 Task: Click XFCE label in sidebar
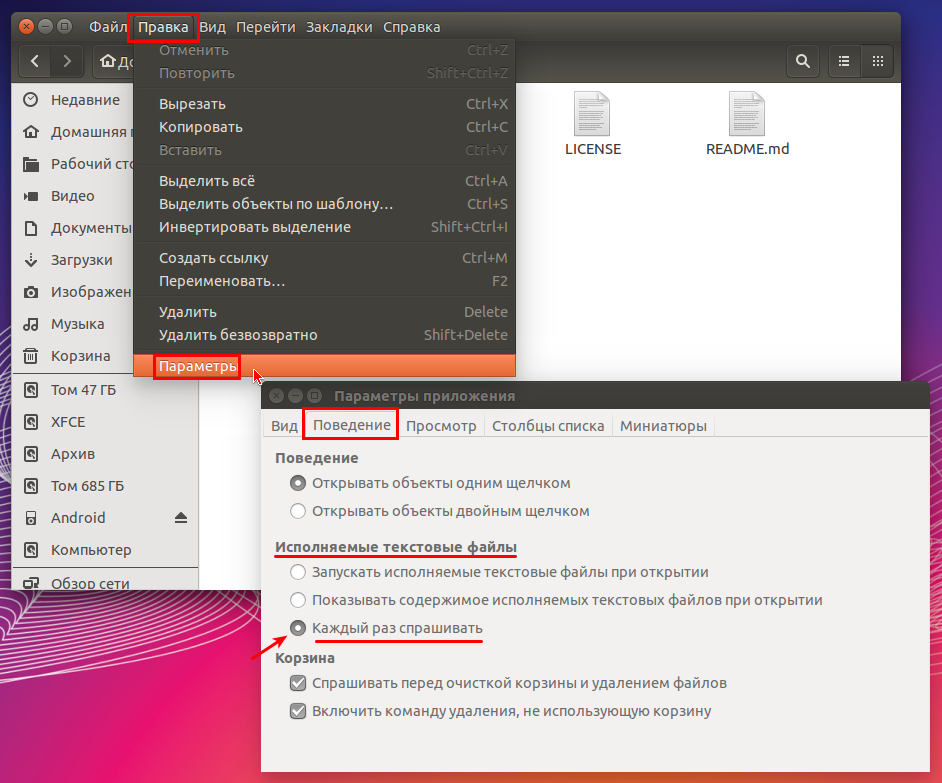tap(68, 422)
